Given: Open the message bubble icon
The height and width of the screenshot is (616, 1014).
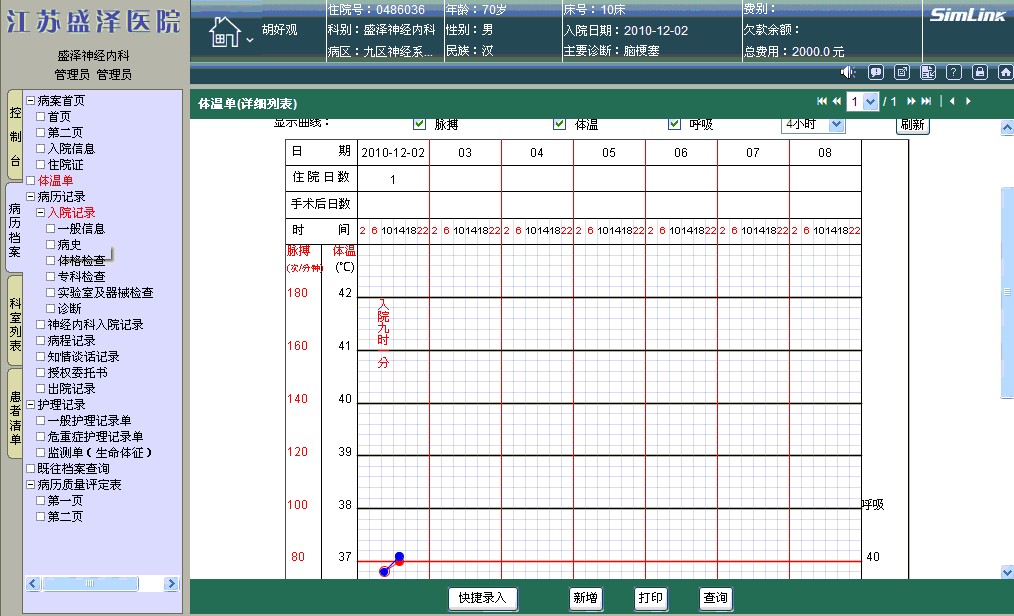Looking at the screenshot, I should pos(876,72).
